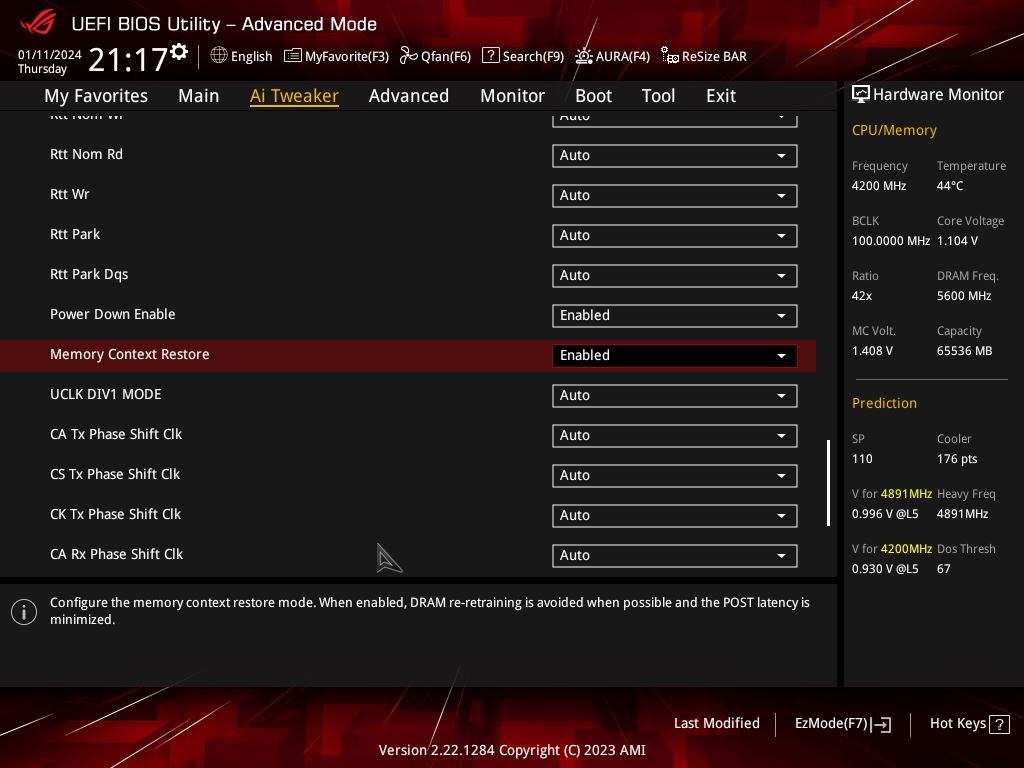Click the 1.104 V core voltage value
Screen dimensions: 1024x768
point(957,240)
